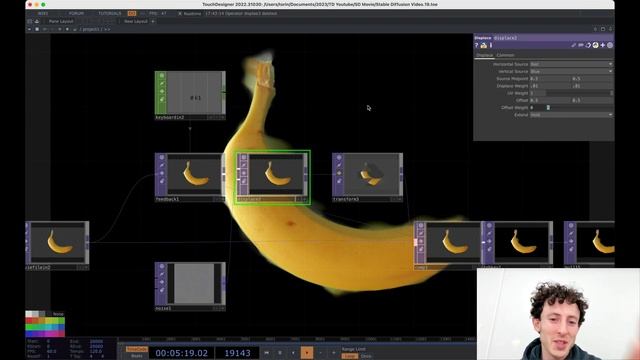Screen dimensions: 640x360
Task: Open Tutorials link in top bar
Action: click(x=109, y=13)
